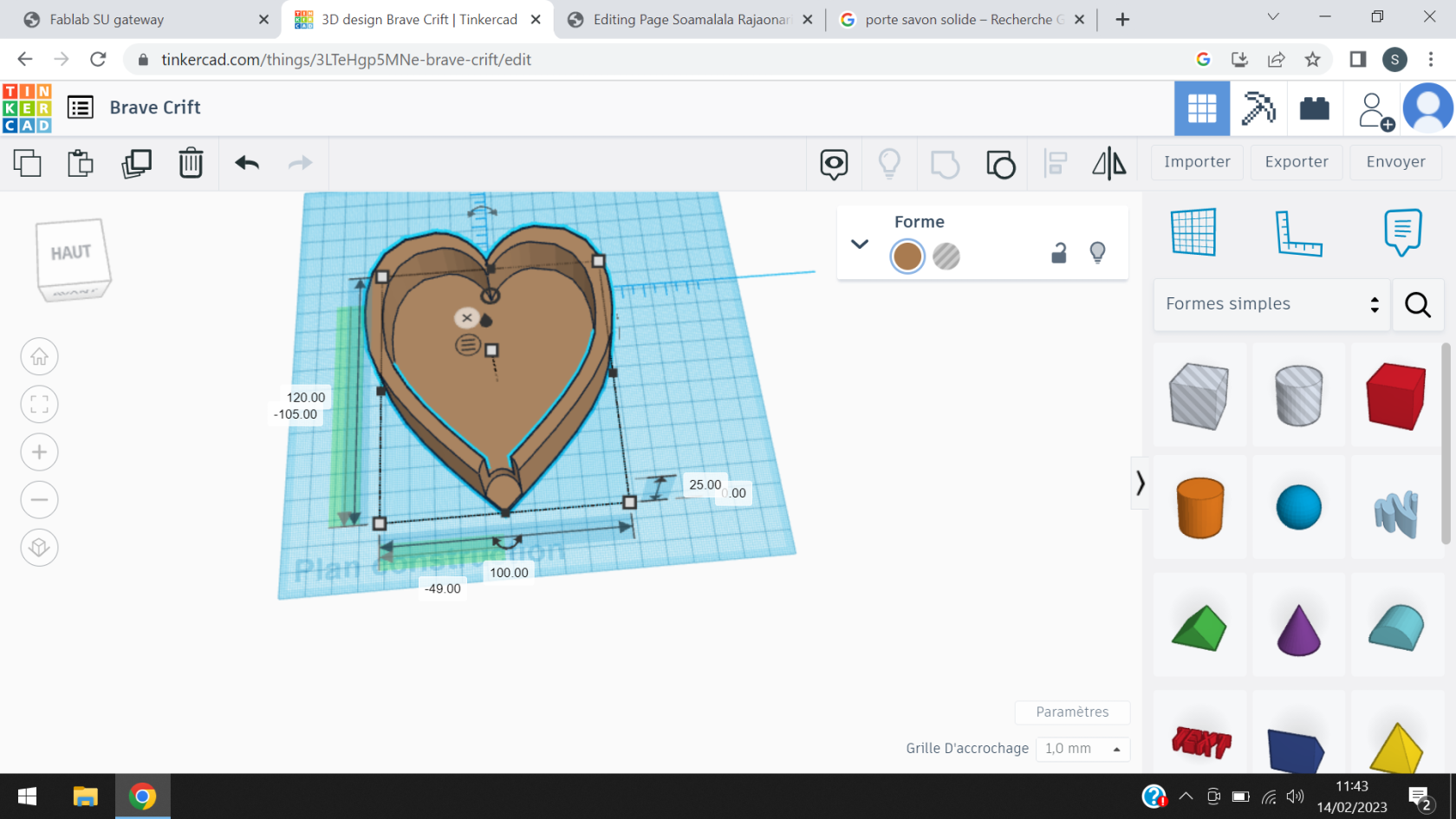Copy the selected shape
Image resolution: width=1456 pixels, height=819 pixels.
[28, 163]
